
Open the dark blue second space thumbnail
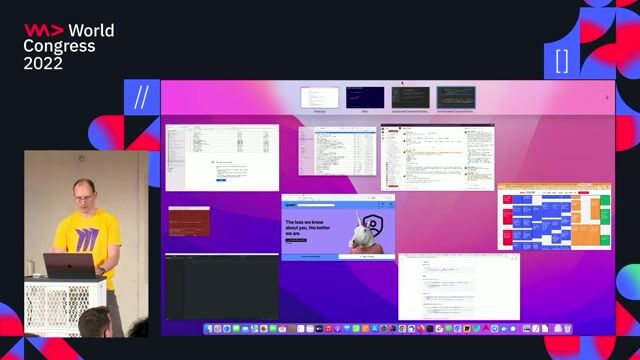[x=365, y=98]
